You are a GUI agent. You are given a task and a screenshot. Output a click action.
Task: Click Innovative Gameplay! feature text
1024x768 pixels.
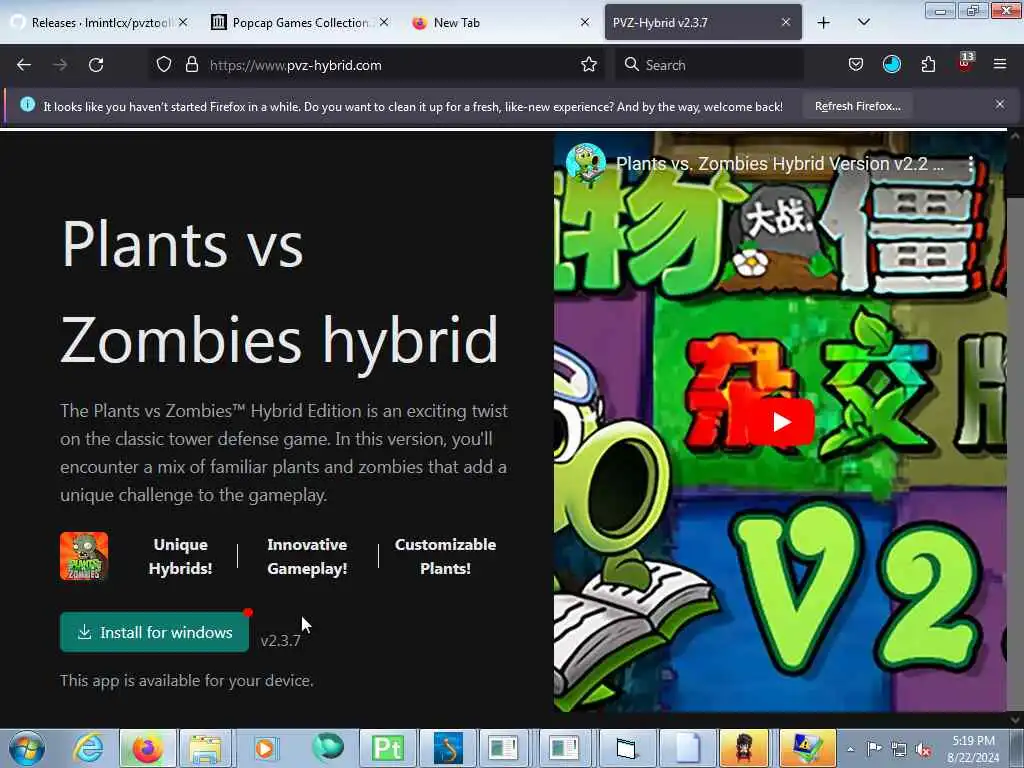(307, 556)
